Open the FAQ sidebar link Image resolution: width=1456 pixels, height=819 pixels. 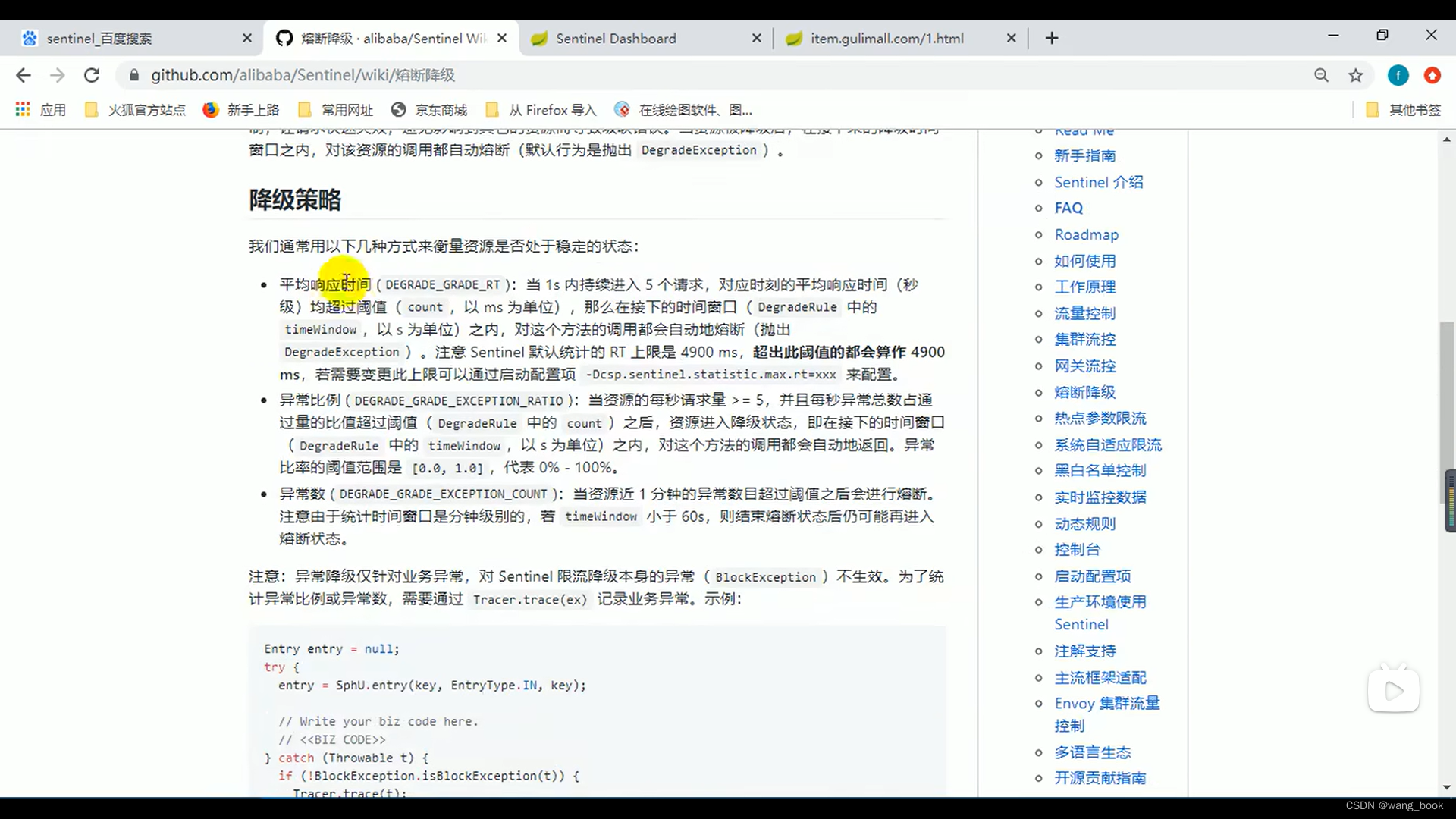1068,207
